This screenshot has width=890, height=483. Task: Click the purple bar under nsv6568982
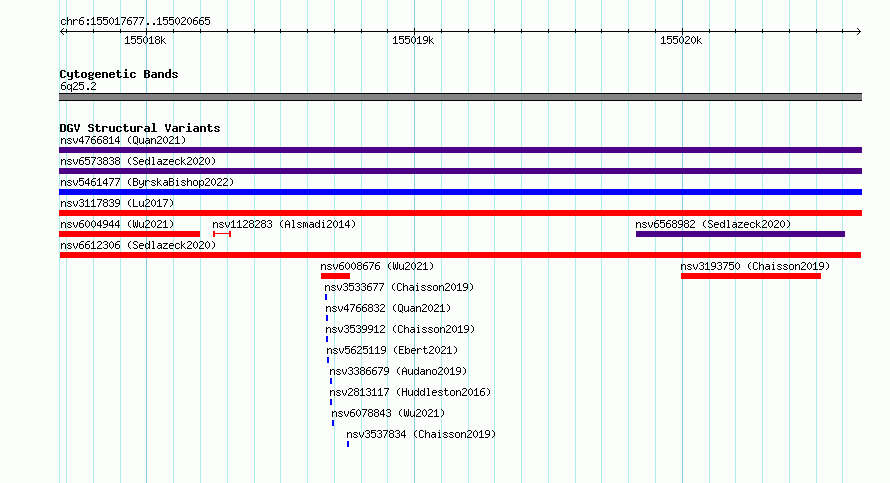(x=740, y=234)
